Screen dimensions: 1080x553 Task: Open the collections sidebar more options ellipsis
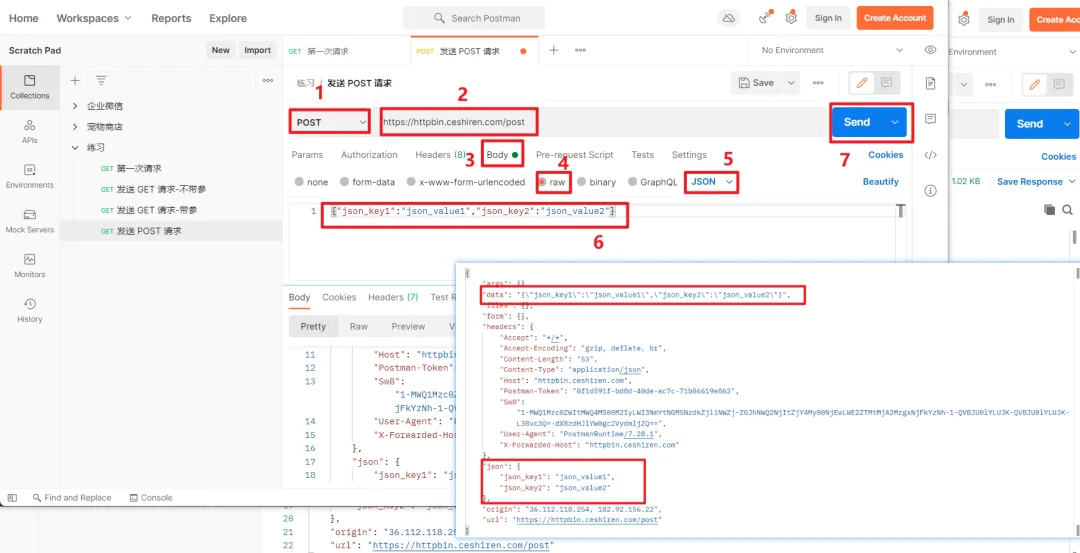click(268, 81)
